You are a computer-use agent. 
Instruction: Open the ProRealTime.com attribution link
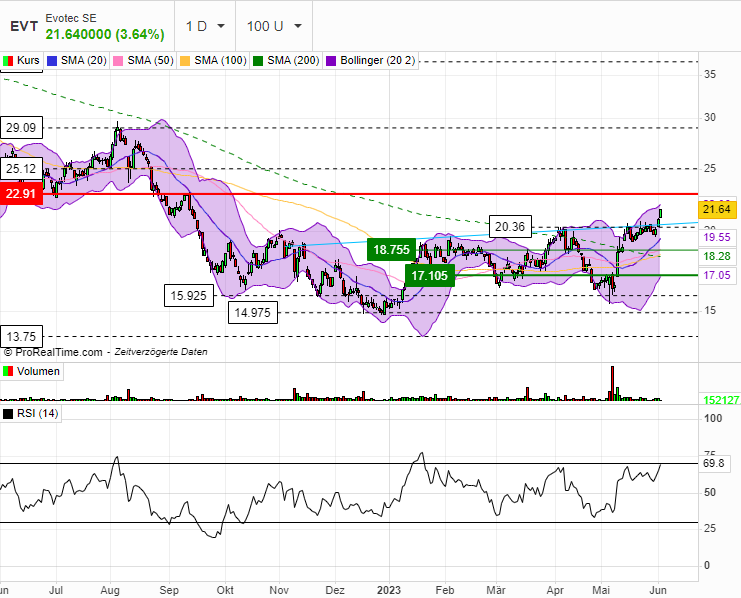[x=53, y=352]
